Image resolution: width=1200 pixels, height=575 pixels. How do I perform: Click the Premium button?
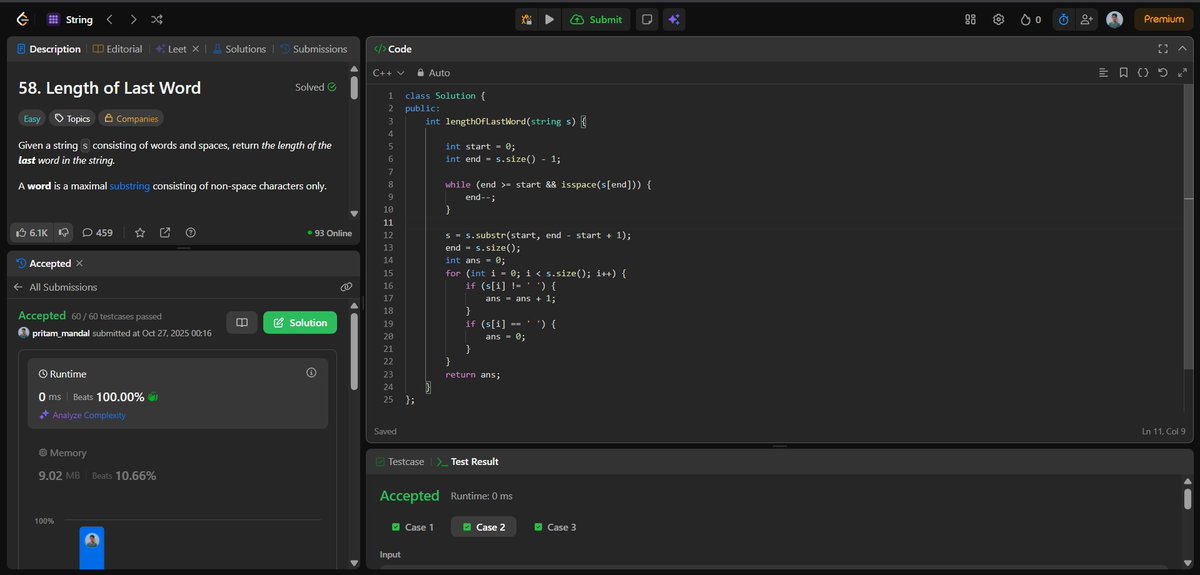1163,19
